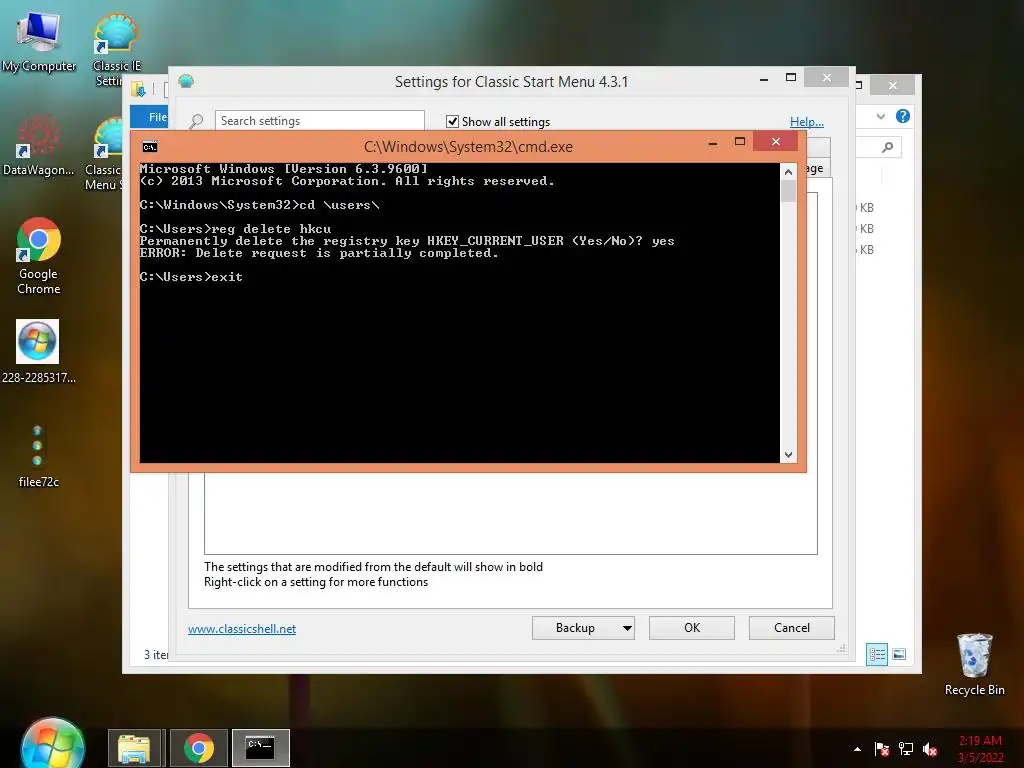
Task: Open File Explorer from taskbar
Action: tap(135, 748)
